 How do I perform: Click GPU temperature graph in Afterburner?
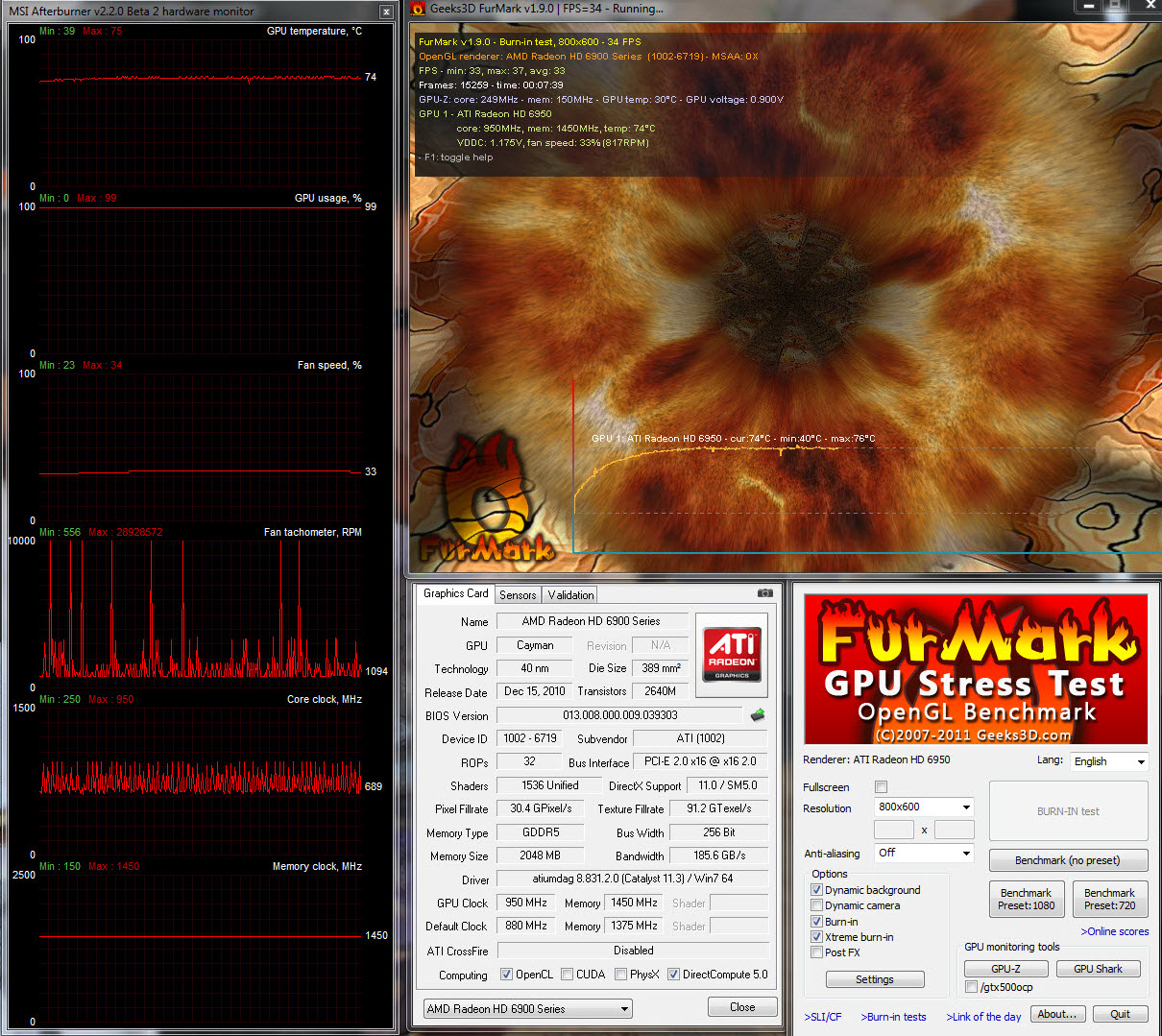(x=201, y=112)
